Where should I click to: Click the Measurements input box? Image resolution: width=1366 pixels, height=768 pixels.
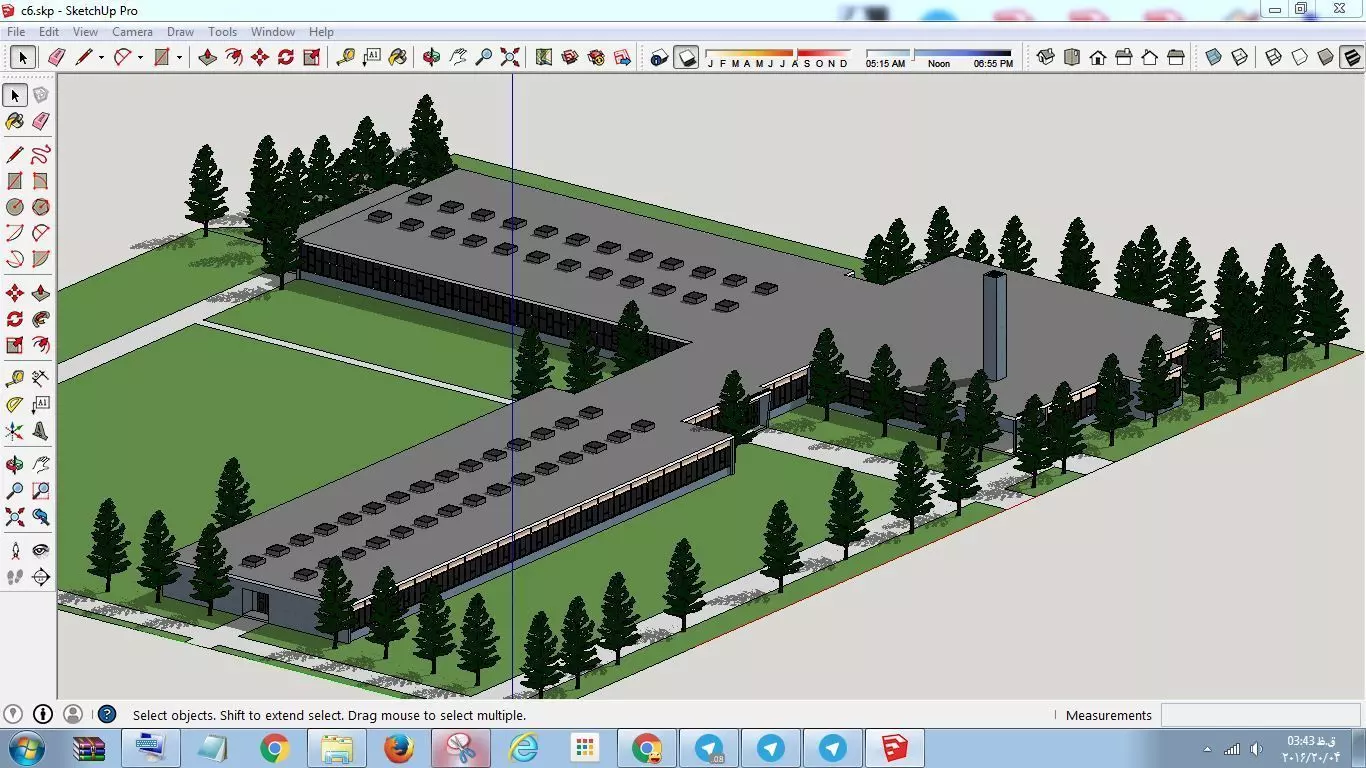click(1259, 715)
